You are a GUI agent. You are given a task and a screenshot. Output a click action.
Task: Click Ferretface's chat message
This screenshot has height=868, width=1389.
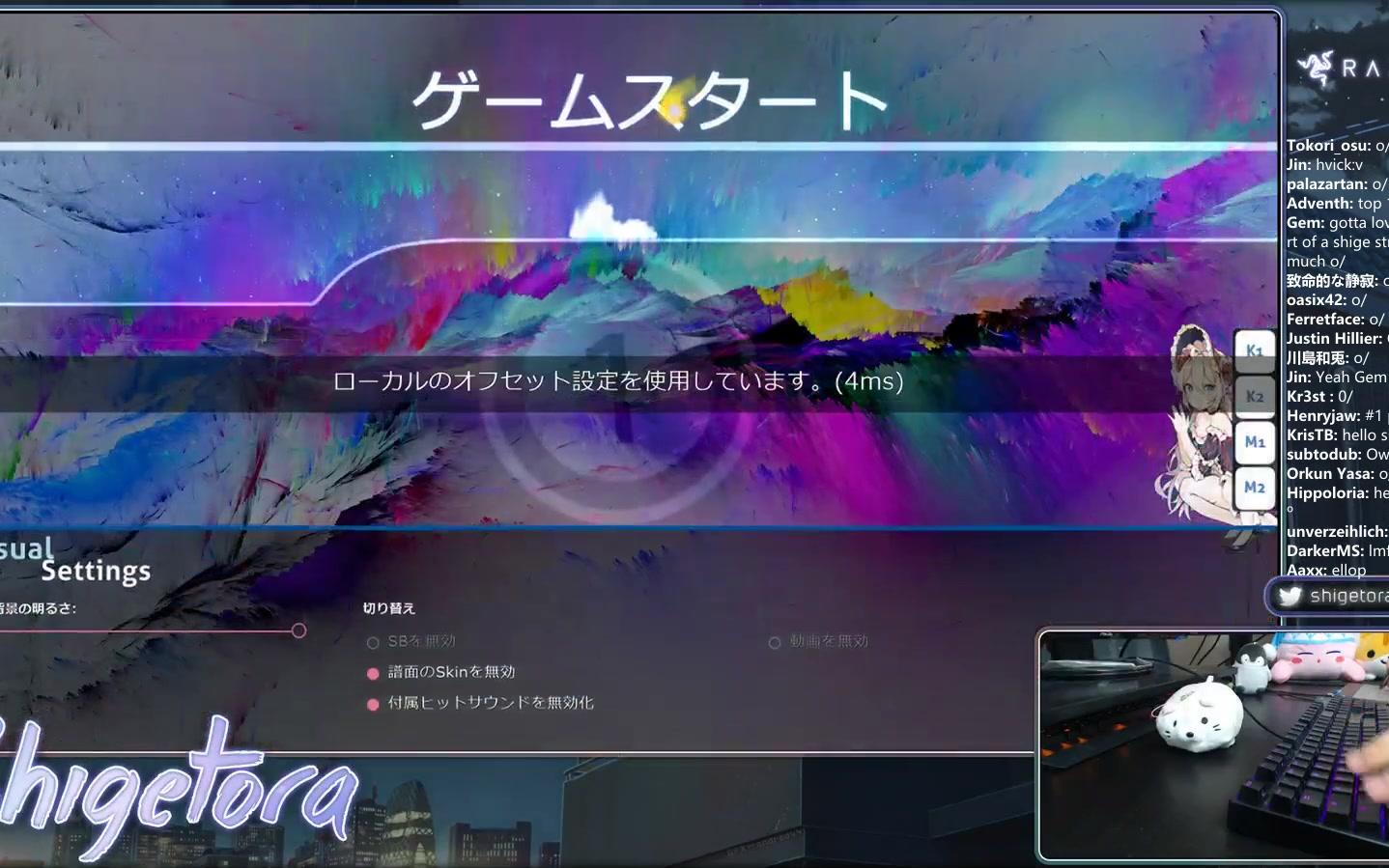coord(1335,320)
